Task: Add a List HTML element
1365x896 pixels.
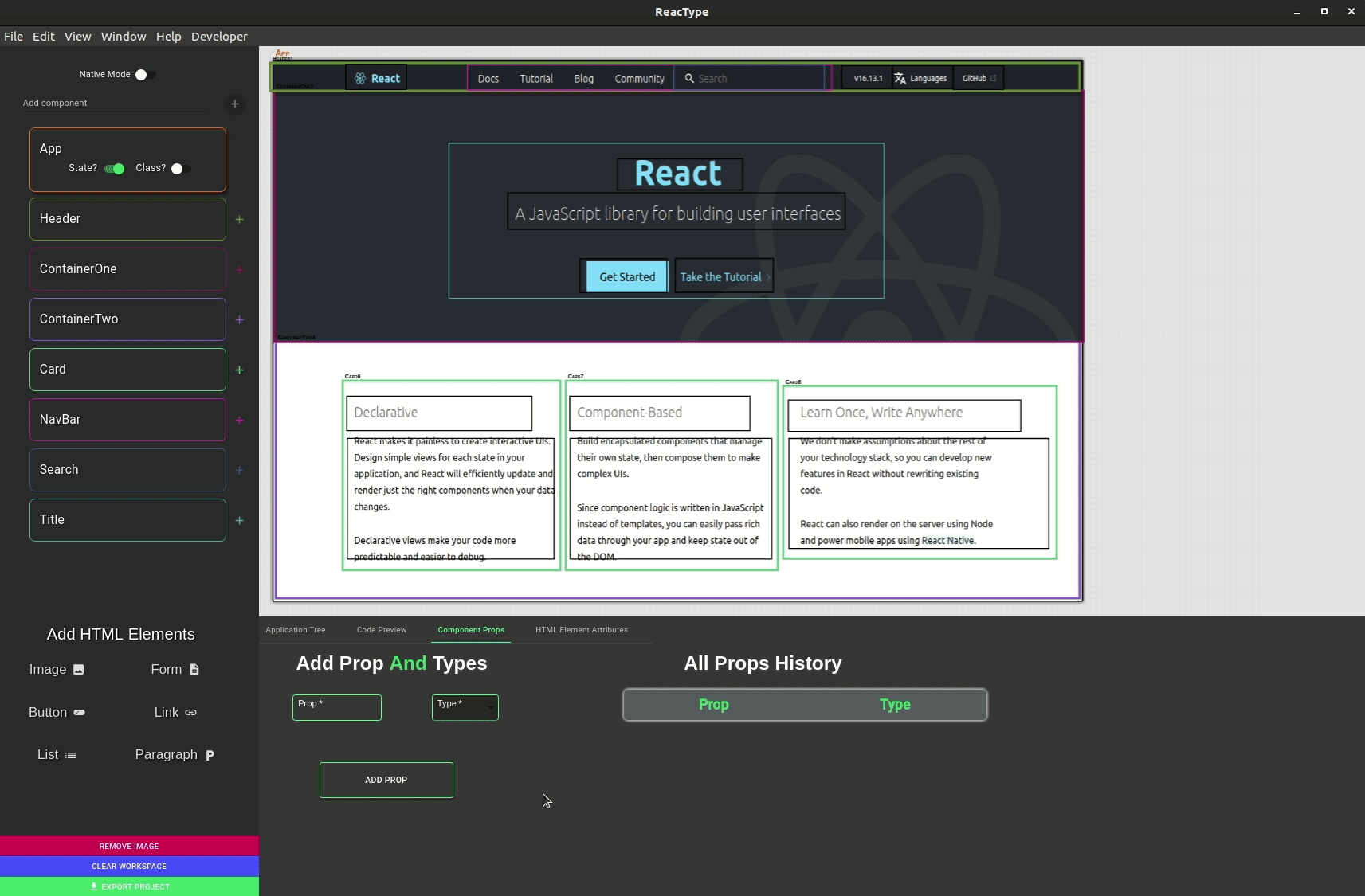Action: [57, 755]
